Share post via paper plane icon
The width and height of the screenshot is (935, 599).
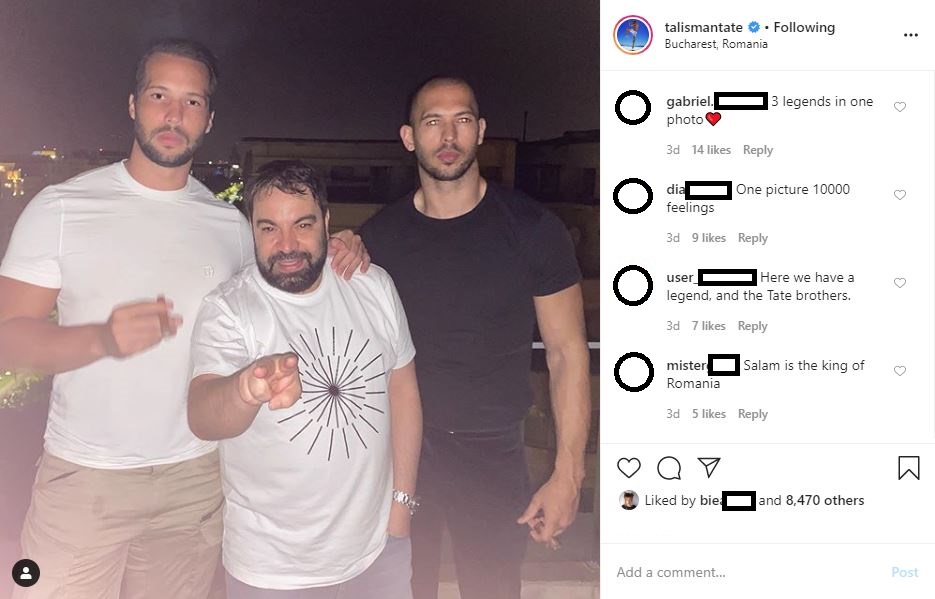[x=709, y=467]
